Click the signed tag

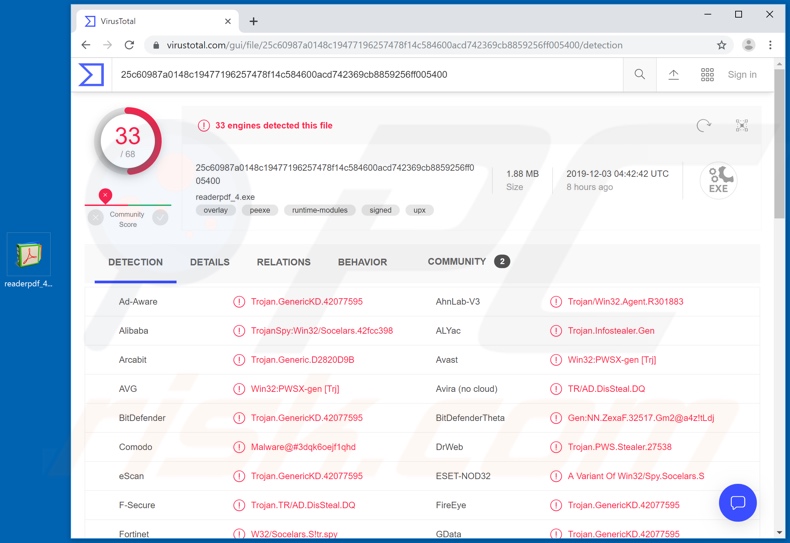[x=380, y=210]
